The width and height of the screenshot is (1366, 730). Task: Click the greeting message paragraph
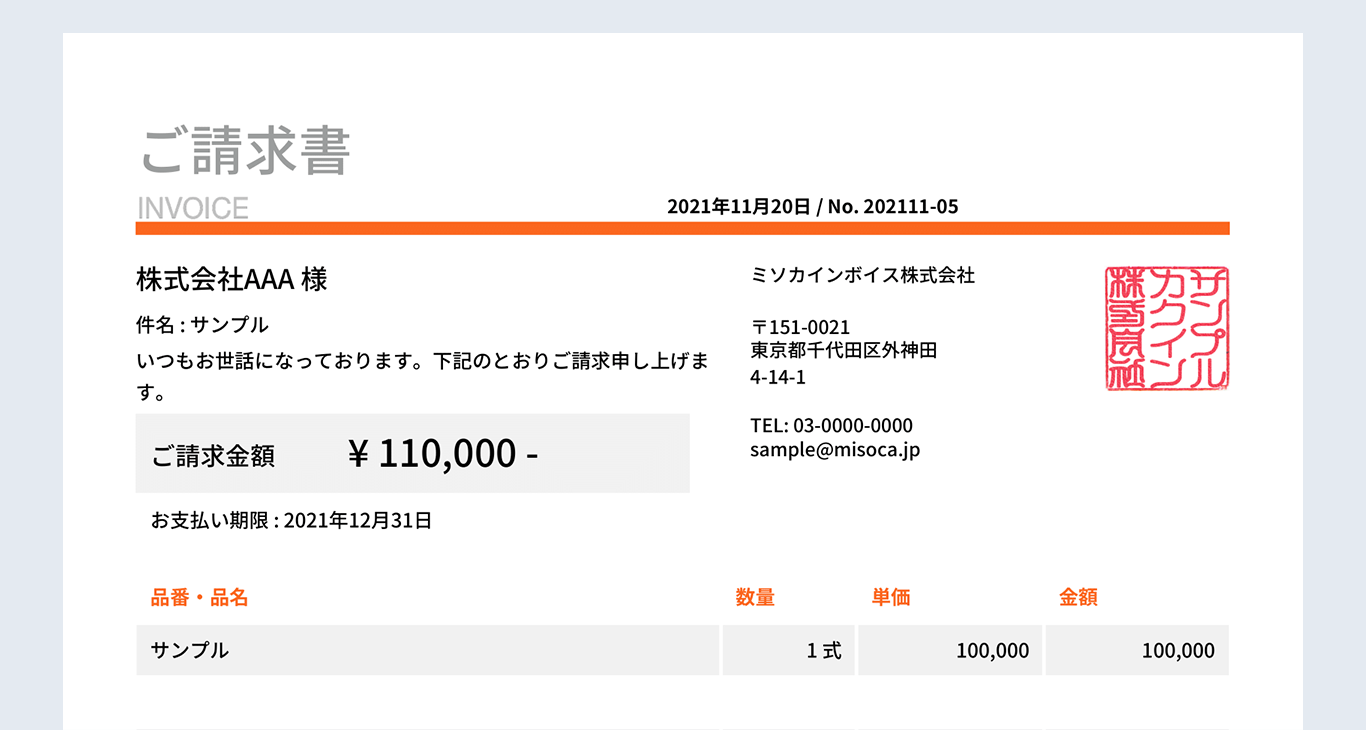(x=423, y=376)
